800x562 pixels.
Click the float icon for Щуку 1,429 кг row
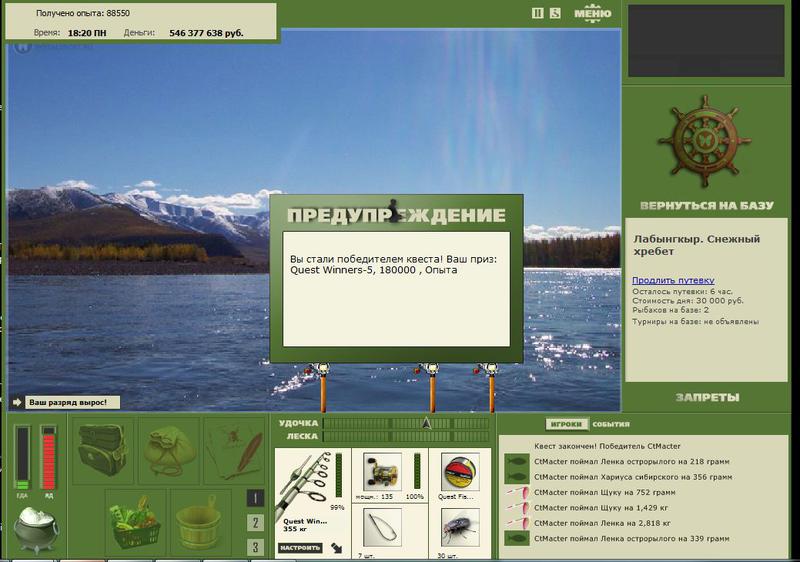coord(517,507)
